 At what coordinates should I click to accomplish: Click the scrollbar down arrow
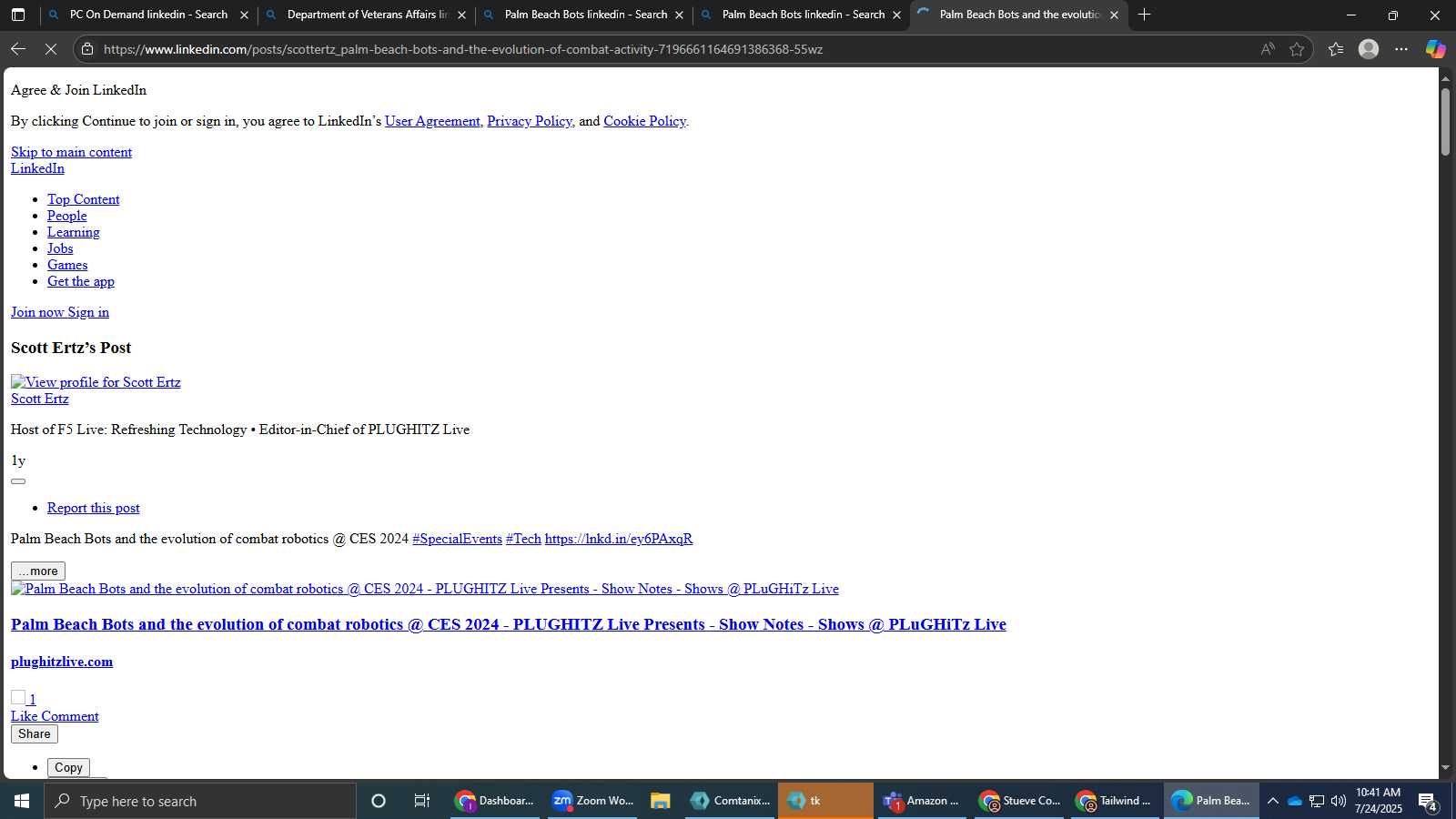point(1445,768)
